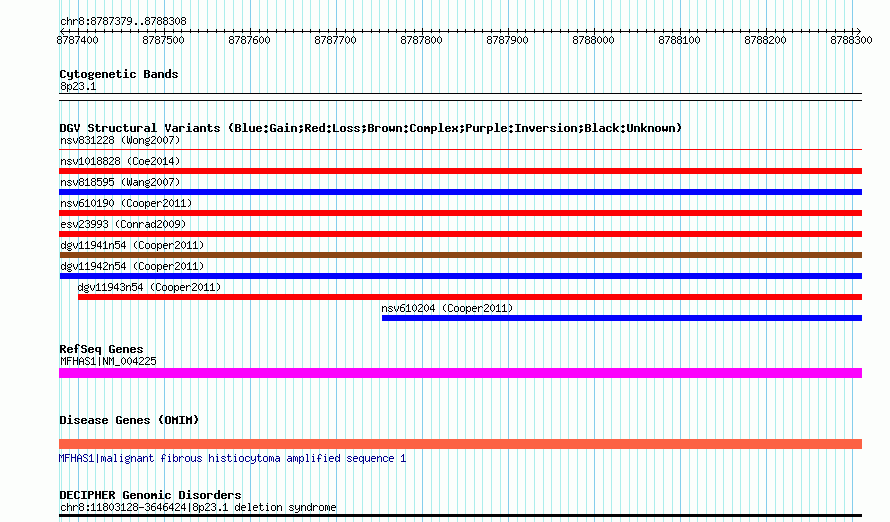Select the Disease Genes (OMIM) track heading
This screenshot has width=890, height=522.
129,420
